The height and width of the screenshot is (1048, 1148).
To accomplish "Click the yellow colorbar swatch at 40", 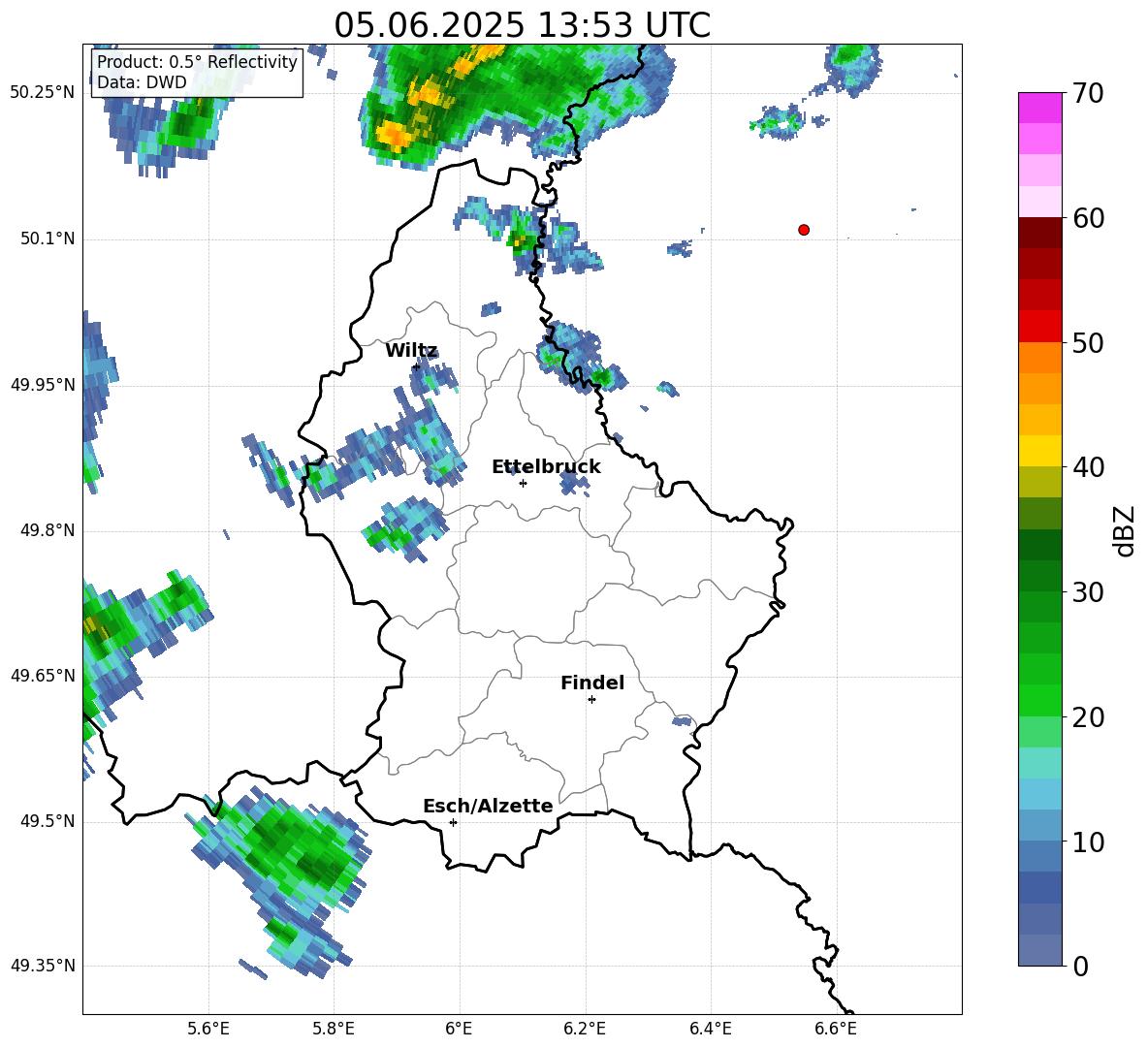I will [1039, 451].
